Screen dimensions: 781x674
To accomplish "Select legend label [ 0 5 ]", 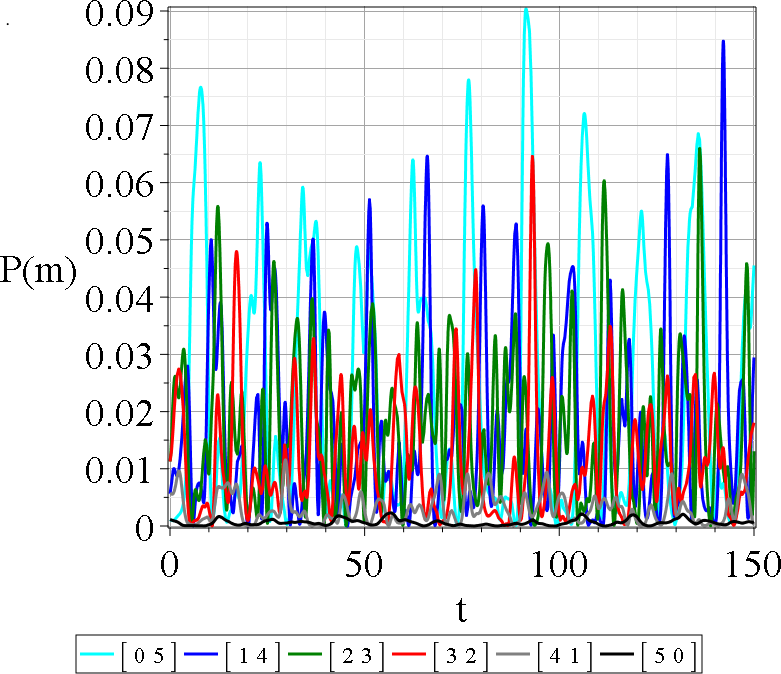I will (x=149, y=656).
